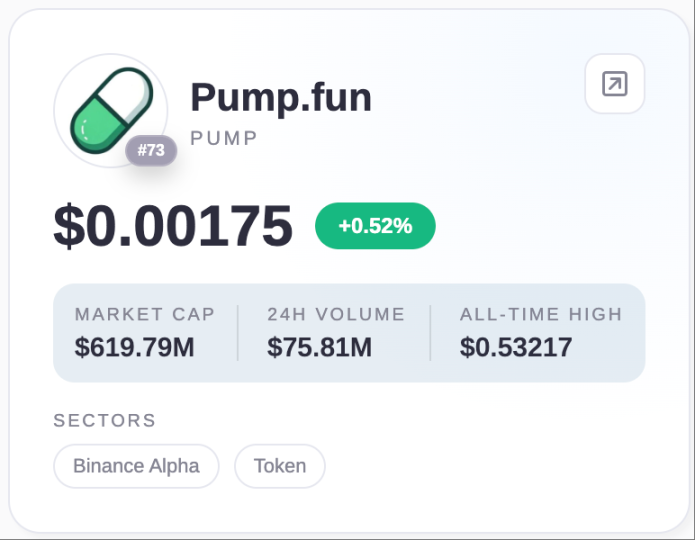Click the ALL-TIME HIGH label

pos(541,314)
